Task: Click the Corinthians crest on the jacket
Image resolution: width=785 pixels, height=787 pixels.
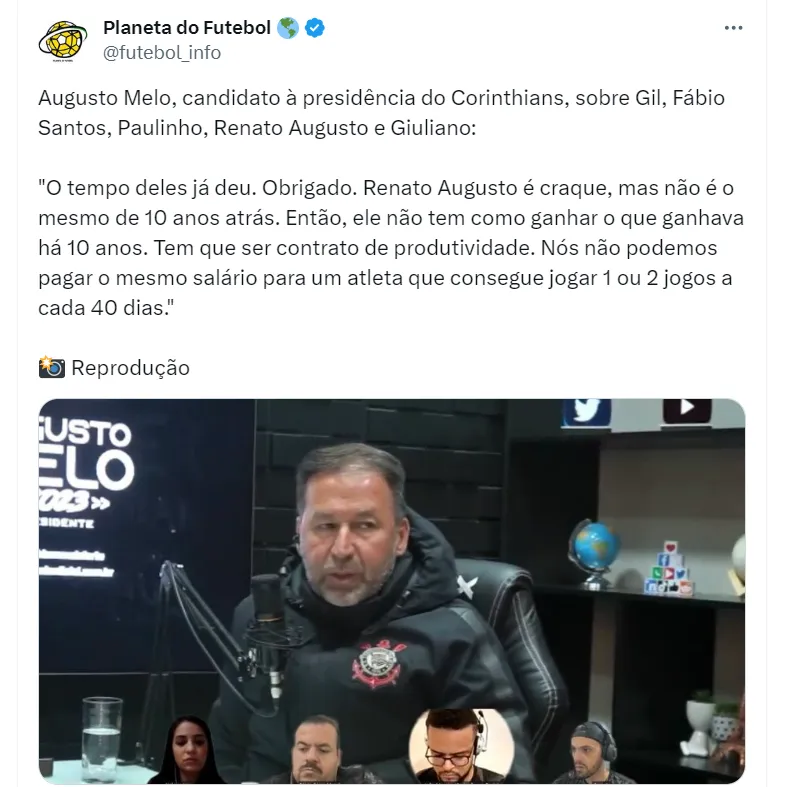Action: pos(377,664)
